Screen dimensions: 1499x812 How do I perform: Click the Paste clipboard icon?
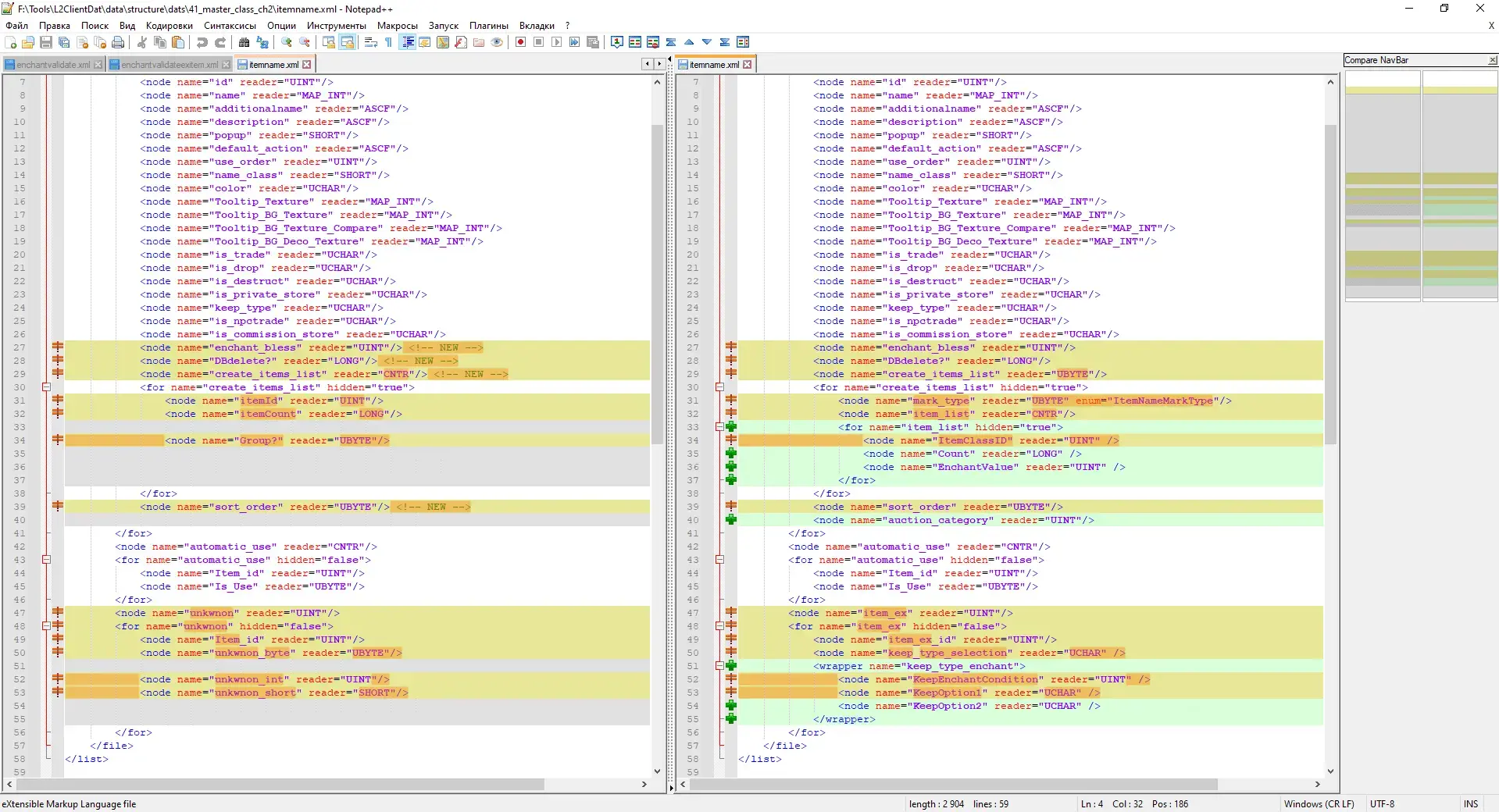178,42
